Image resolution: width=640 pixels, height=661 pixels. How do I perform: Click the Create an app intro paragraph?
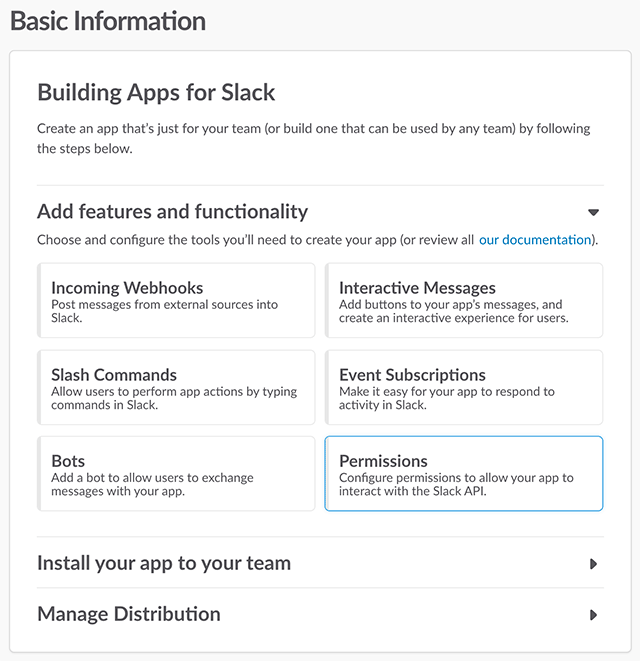click(314, 138)
